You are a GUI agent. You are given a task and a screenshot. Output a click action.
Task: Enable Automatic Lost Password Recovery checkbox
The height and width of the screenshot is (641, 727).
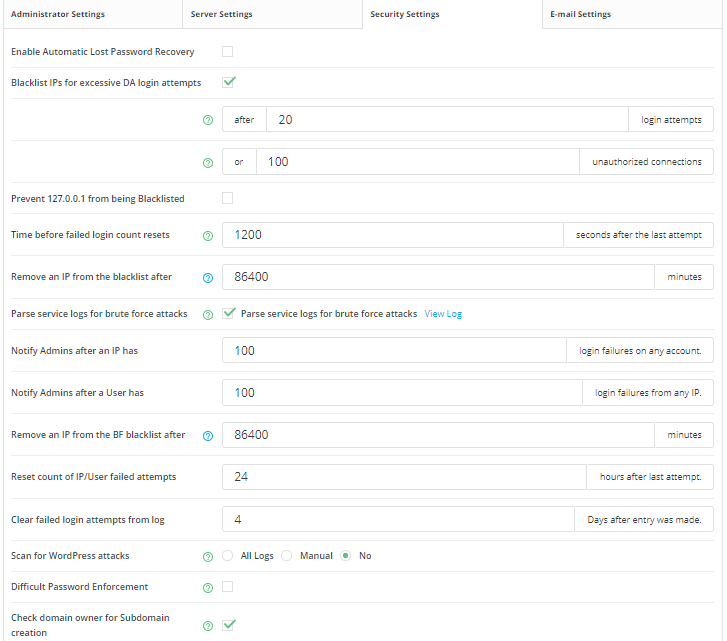(227, 51)
